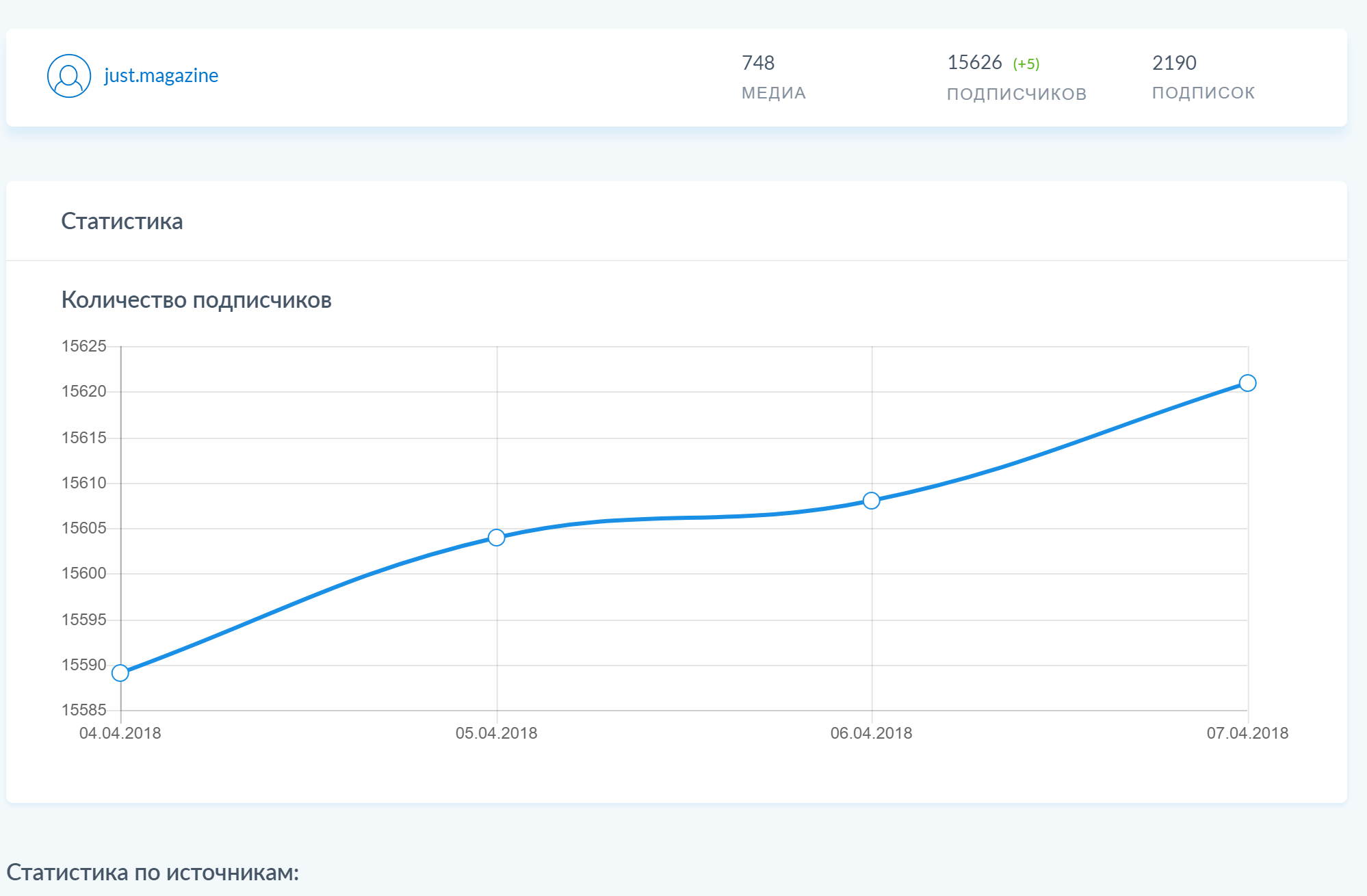Click the ПОДПИСОК label
Viewport: 1367px width, 896px height.
click(x=1203, y=93)
